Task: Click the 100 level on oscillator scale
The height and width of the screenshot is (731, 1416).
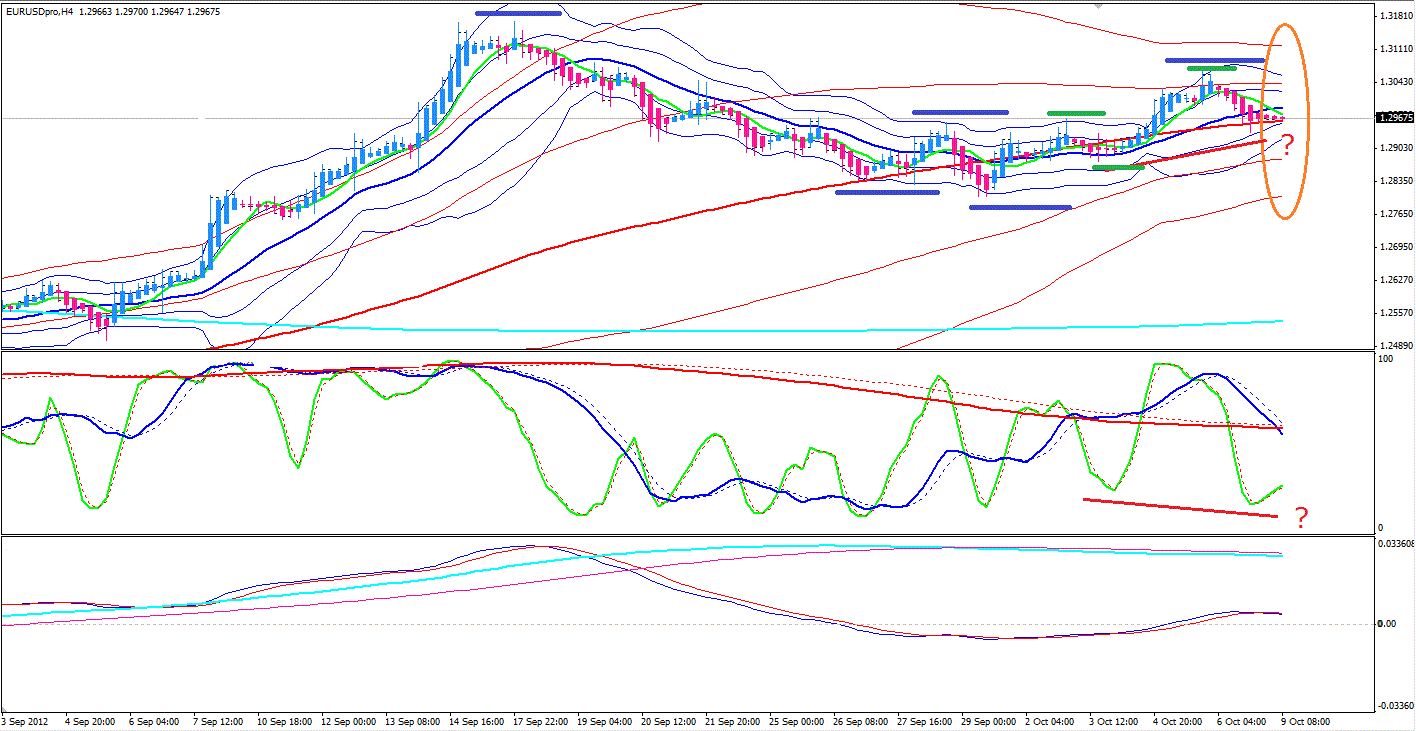Action: pos(1383,358)
